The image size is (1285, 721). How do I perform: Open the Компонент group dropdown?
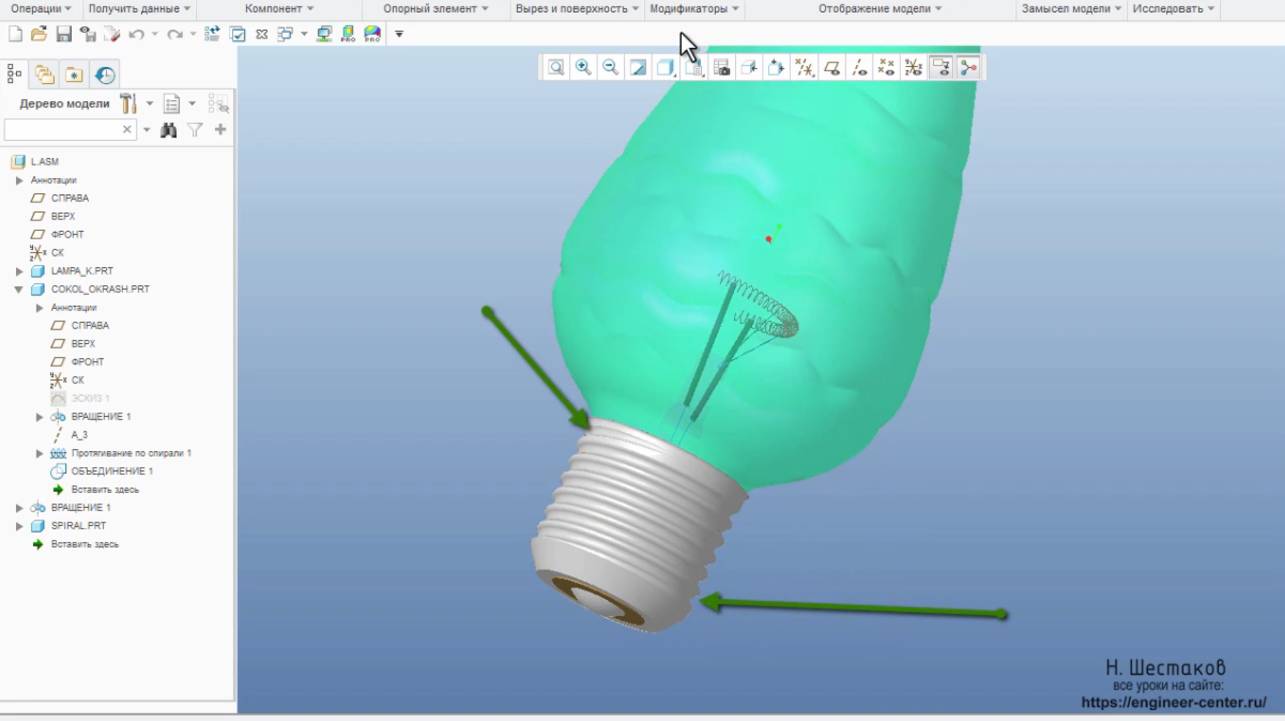[x=279, y=9]
